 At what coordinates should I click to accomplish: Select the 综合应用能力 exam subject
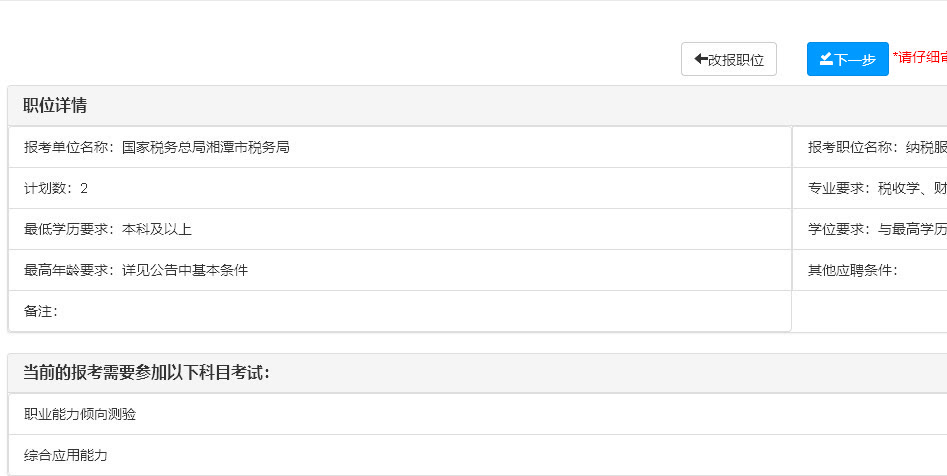click(66, 455)
